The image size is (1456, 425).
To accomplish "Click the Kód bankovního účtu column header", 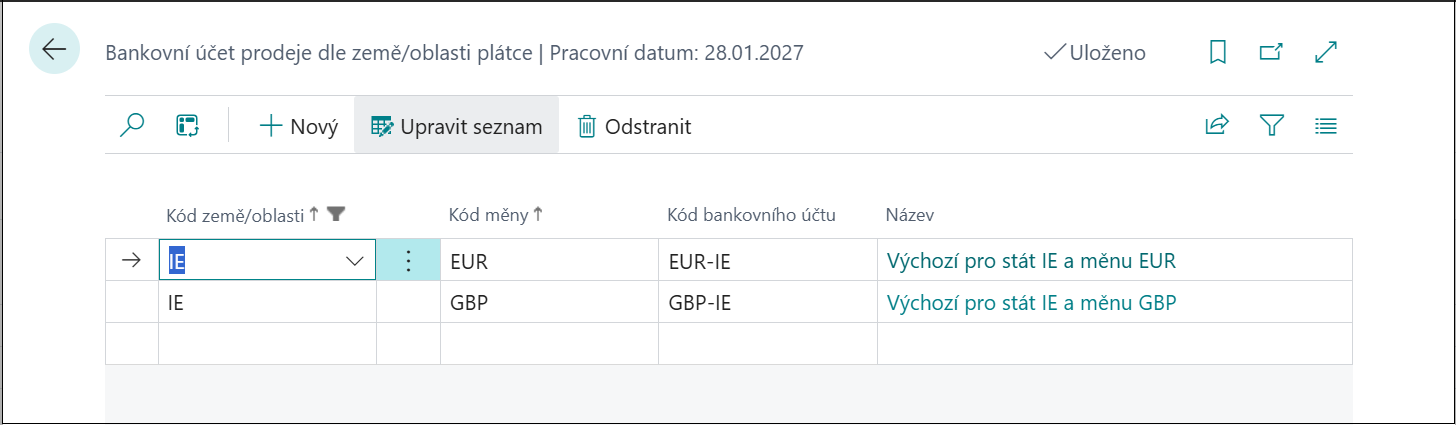I will [751, 214].
